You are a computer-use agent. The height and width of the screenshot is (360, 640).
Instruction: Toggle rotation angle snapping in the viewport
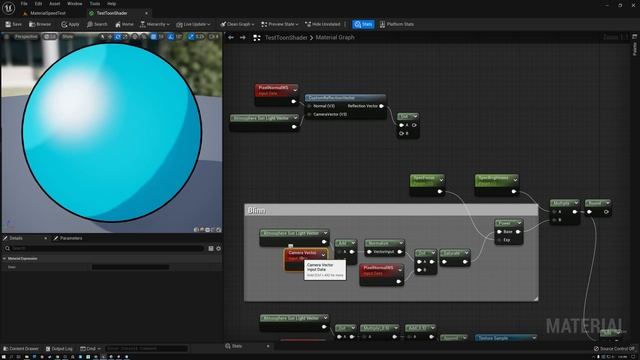pos(171,37)
